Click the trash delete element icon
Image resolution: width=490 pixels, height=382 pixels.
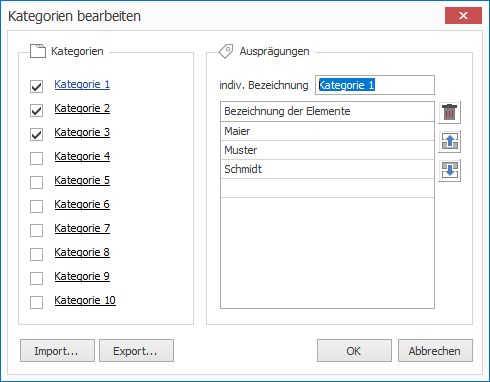pyautogui.click(x=449, y=112)
